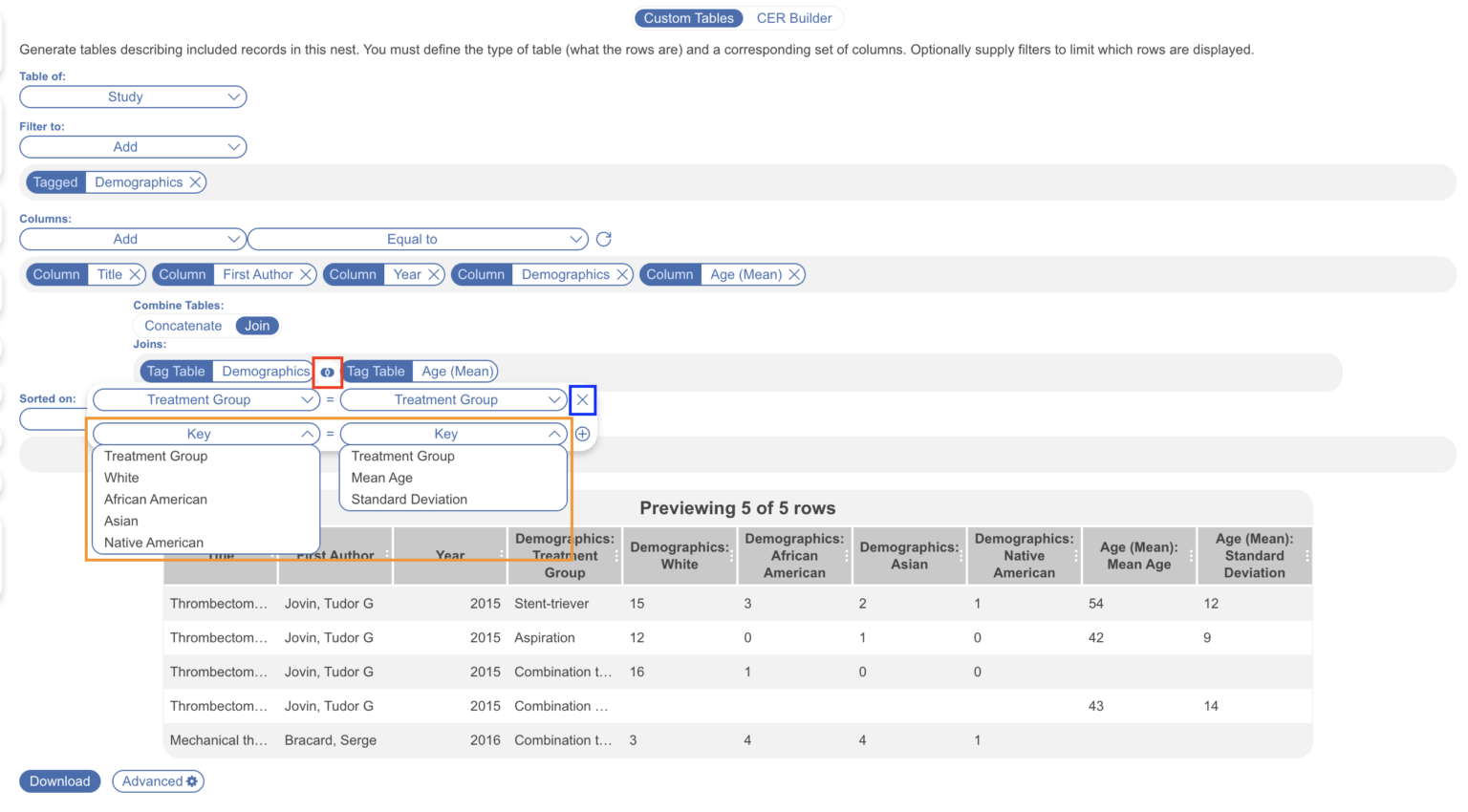The height and width of the screenshot is (812, 1468).
Task: Select the Join combine mode
Action: point(256,325)
